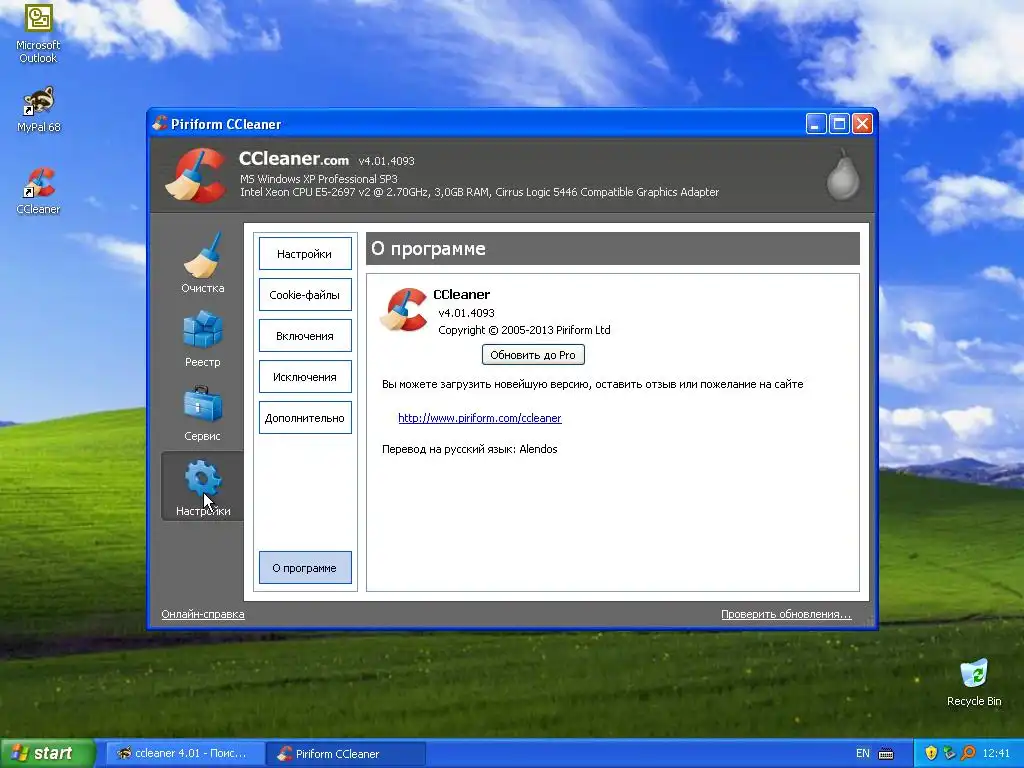Image resolution: width=1024 pixels, height=768 pixels.
Task: Maximize the CCleaner window
Action: pos(839,123)
